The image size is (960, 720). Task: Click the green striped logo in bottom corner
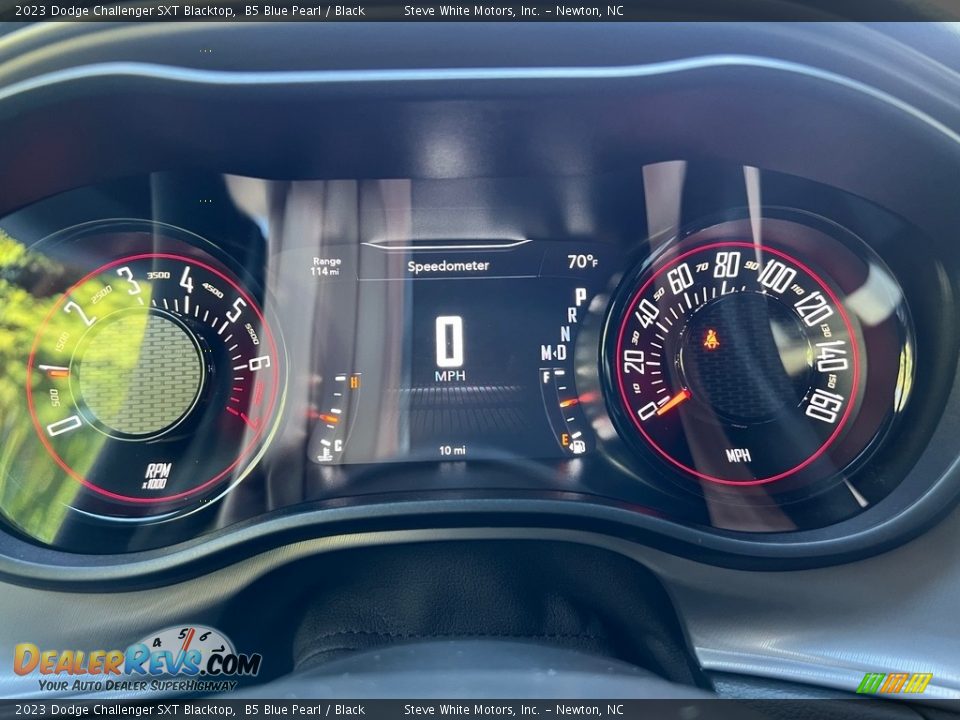click(x=894, y=683)
